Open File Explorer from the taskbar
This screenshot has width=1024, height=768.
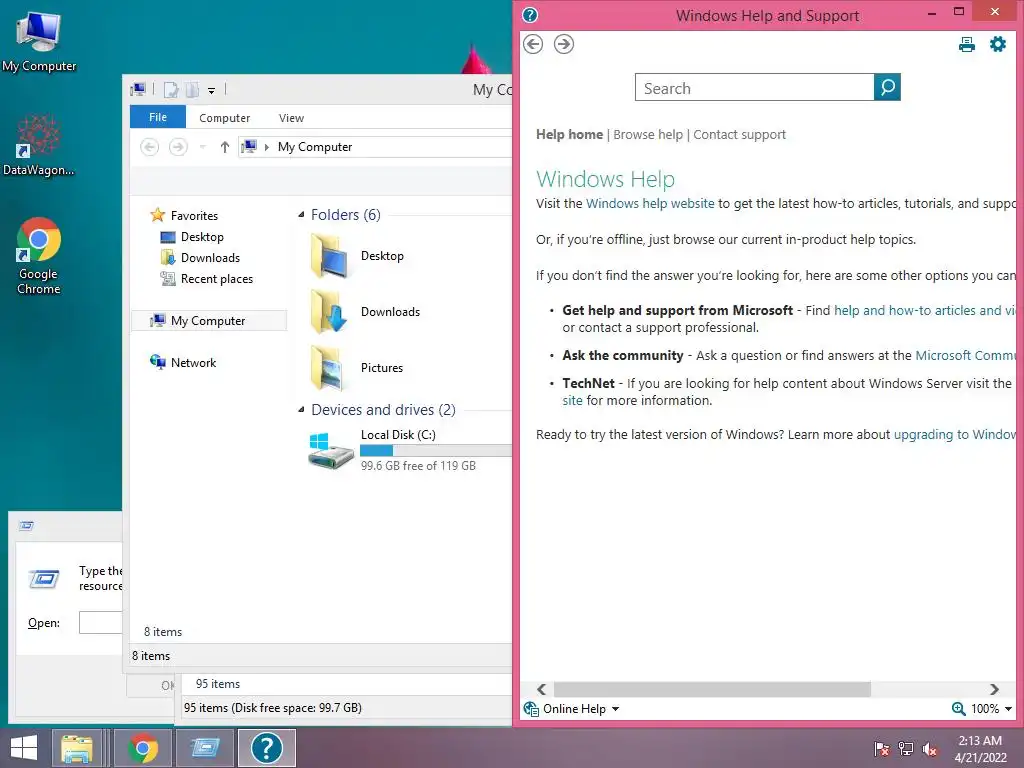[x=76, y=748]
